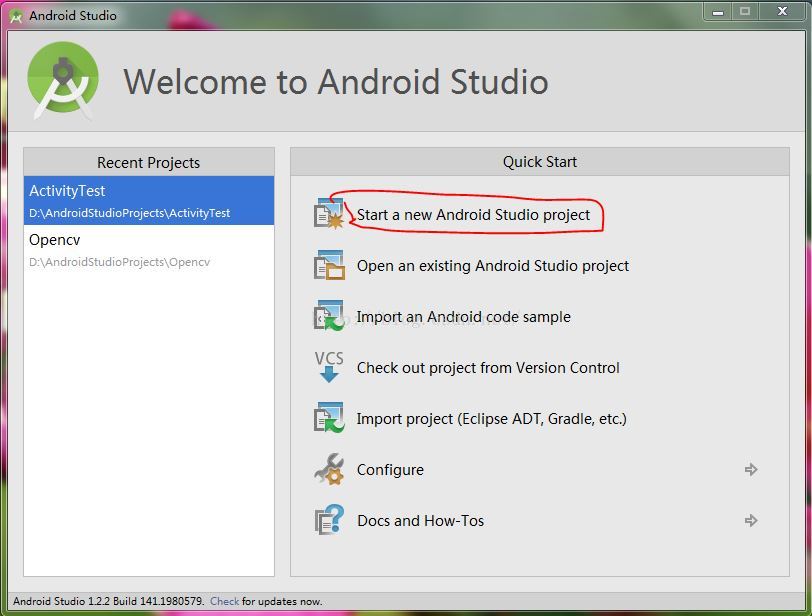The height and width of the screenshot is (616, 812).
Task: Close the Android Studio window
Action: [782, 11]
